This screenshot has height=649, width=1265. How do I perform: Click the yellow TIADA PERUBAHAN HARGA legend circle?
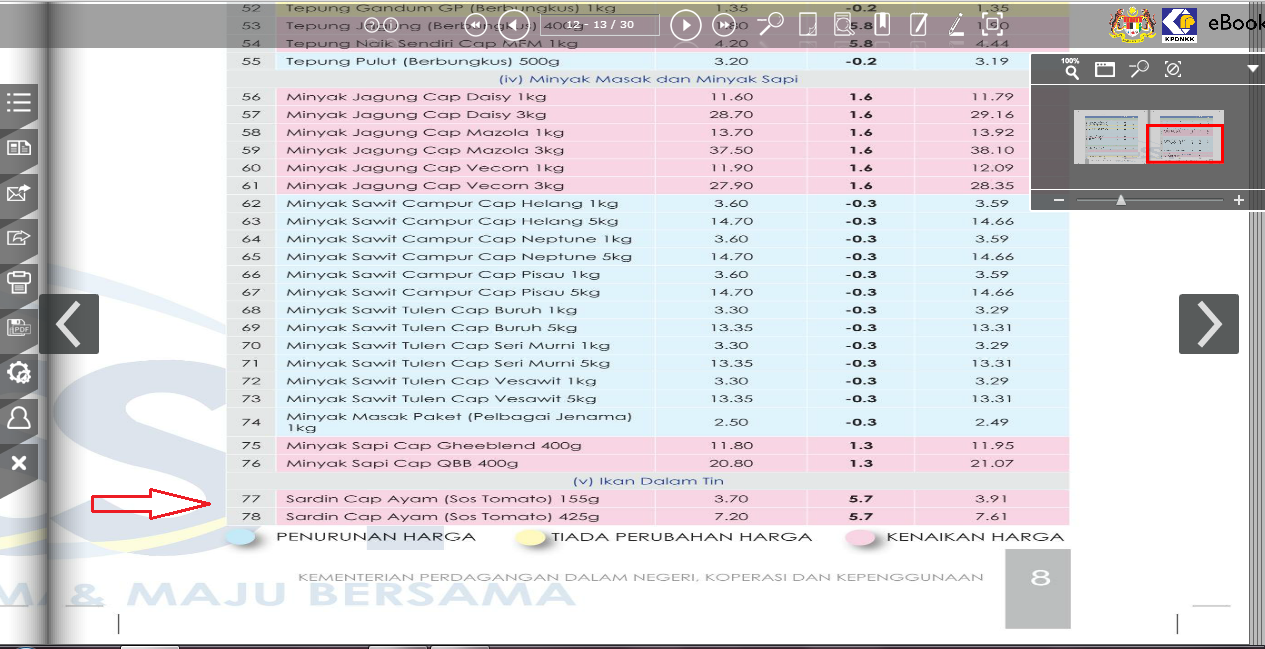tap(531, 537)
